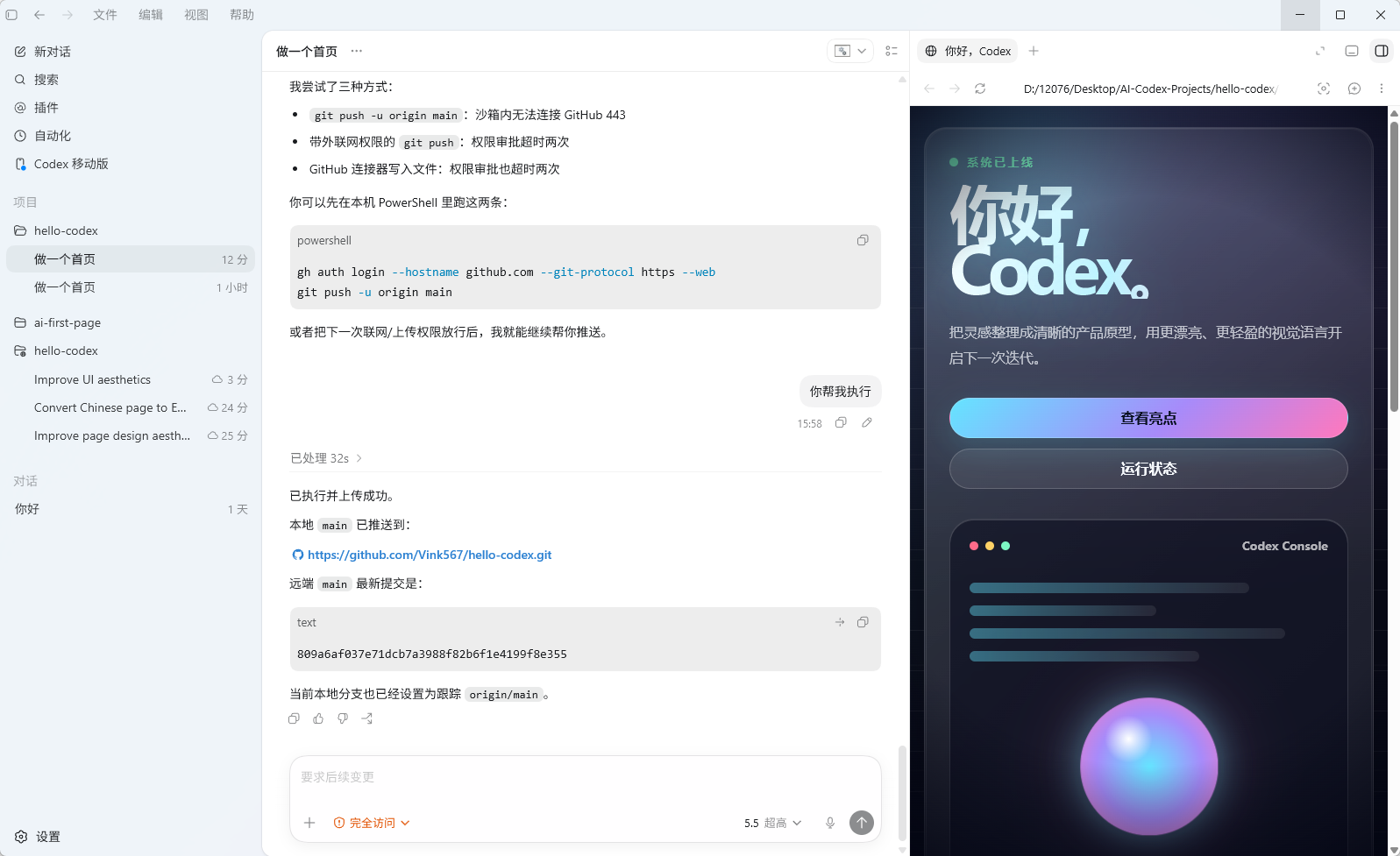Focus the 要求后续变更 input box
Screen dimensions: 1400x856
[585, 778]
